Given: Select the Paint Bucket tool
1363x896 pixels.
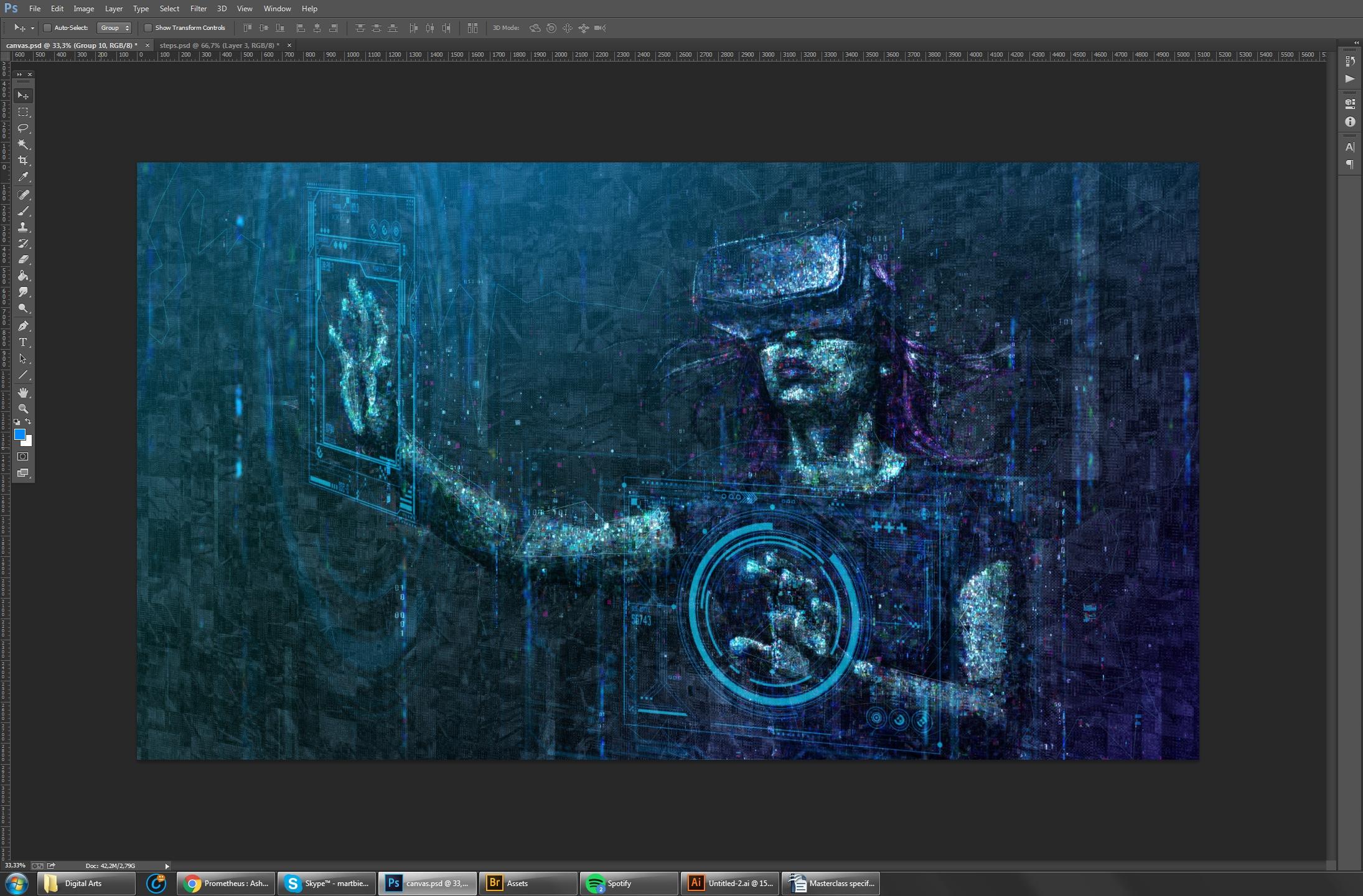Looking at the screenshot, I should (23, 276).
